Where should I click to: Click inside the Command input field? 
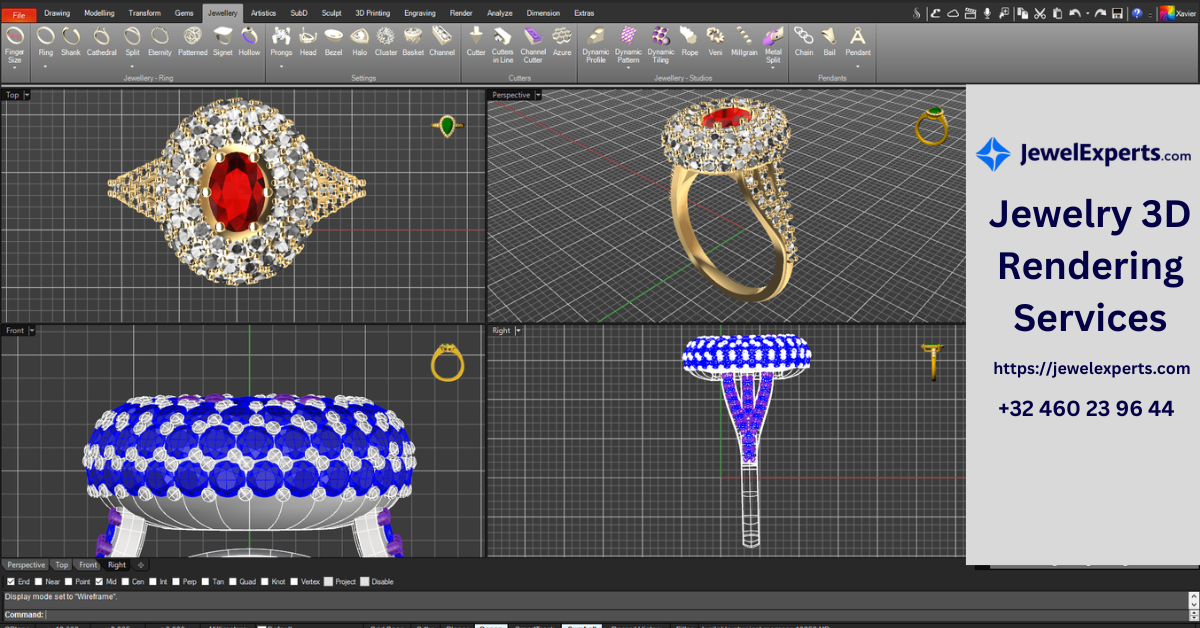tap(150, 613)
